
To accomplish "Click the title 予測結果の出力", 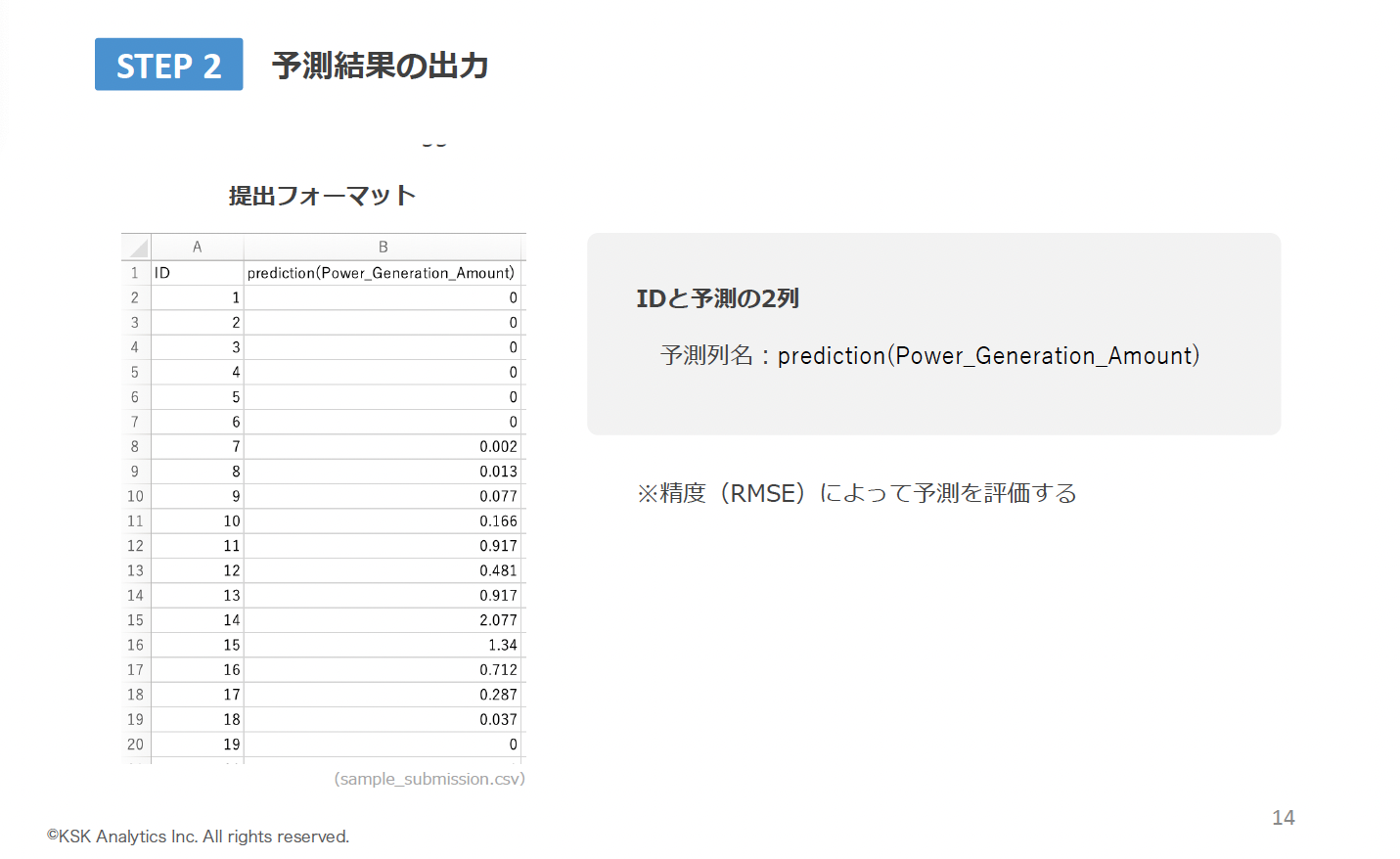I will point(381,66).
